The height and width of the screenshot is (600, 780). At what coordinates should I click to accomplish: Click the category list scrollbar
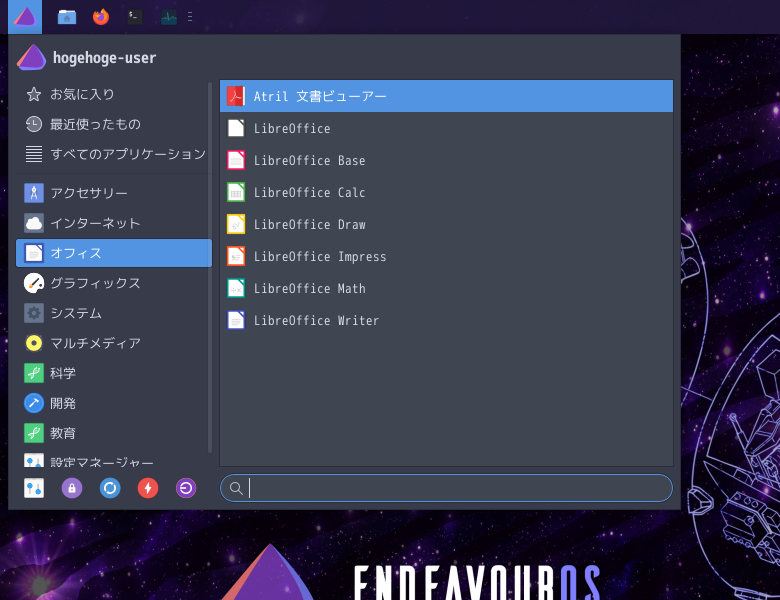pos(210,268)
